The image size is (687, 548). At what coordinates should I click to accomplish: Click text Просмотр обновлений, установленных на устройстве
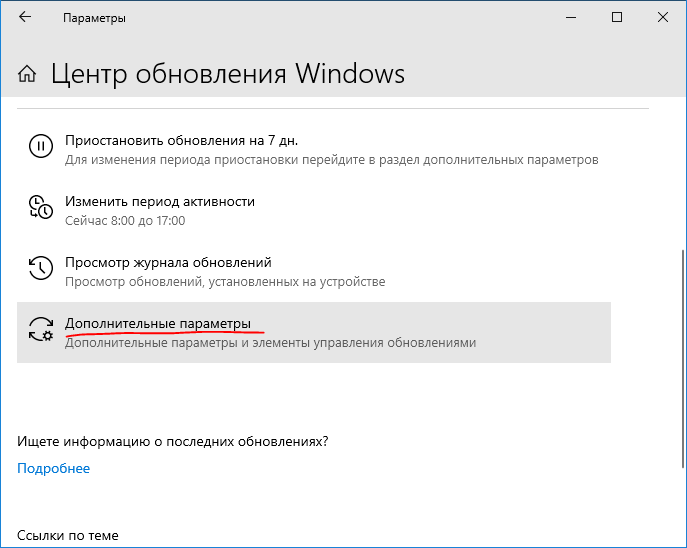pos(225,282)
